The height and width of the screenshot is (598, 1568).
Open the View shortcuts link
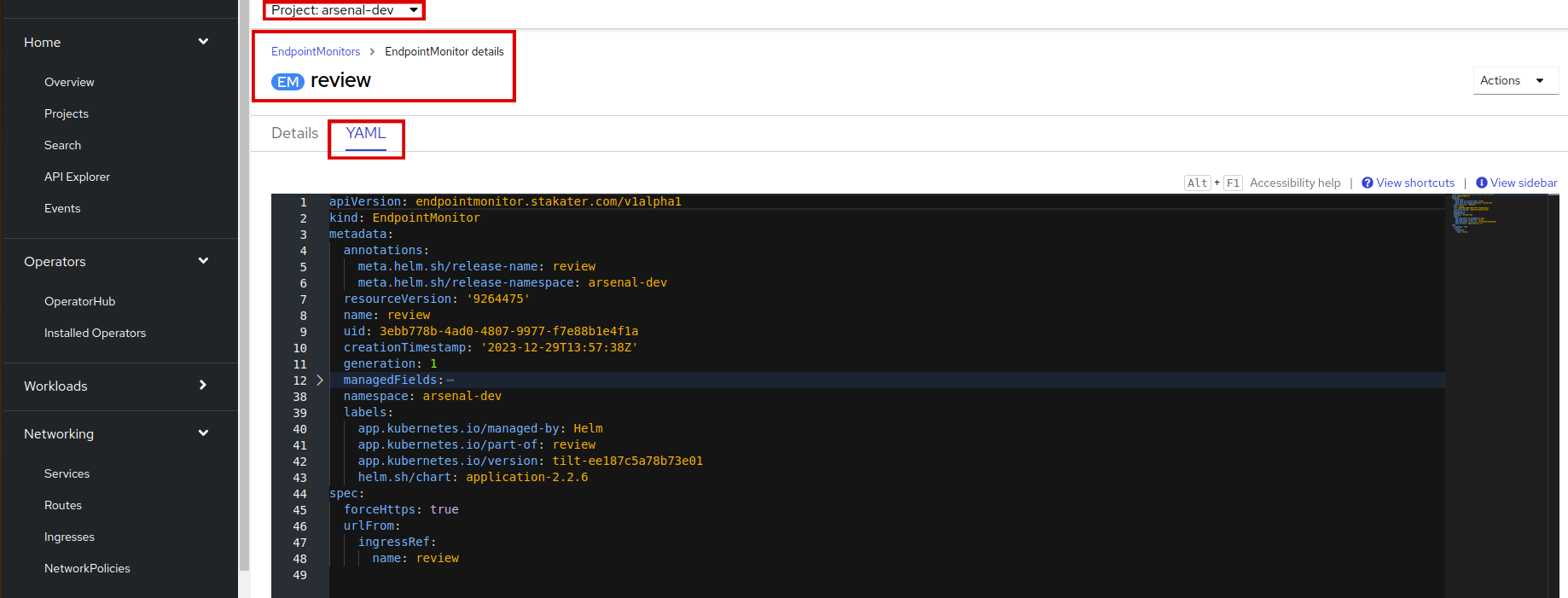tap(1414, 183)
